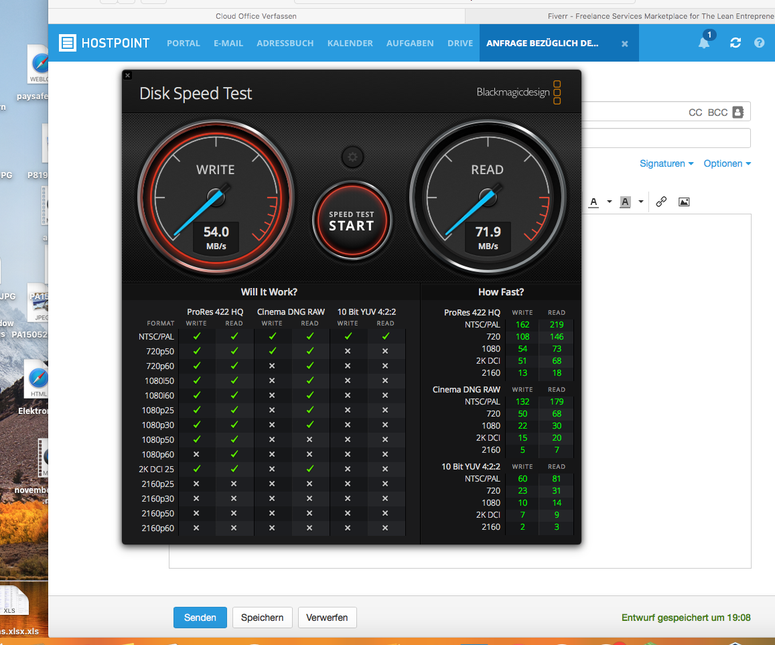Click CC to add recipients
Image resolution: width=775 pixels, height=645 pixels.
[x=695, y=112]
